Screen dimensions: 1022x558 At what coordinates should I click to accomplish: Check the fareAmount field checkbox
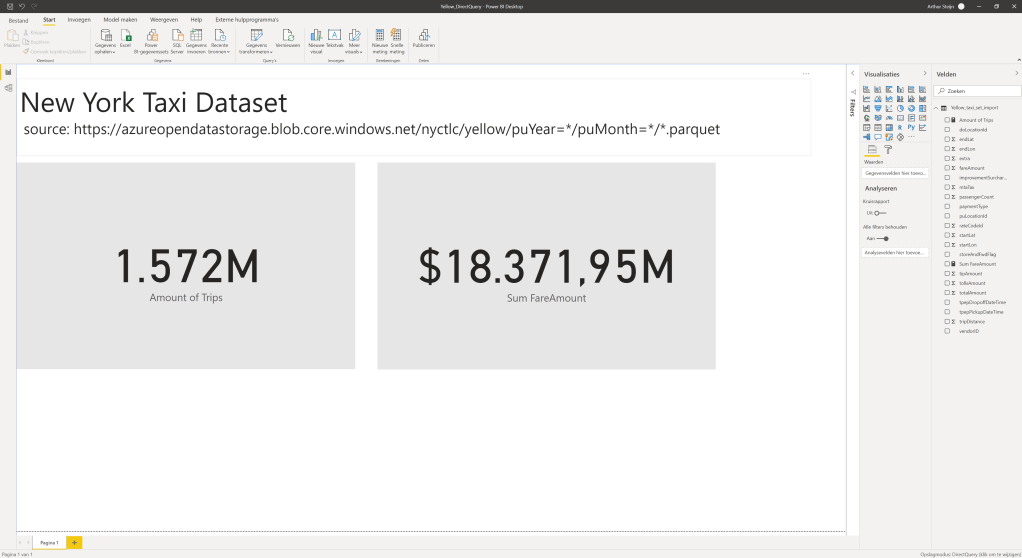coord(947,168)
